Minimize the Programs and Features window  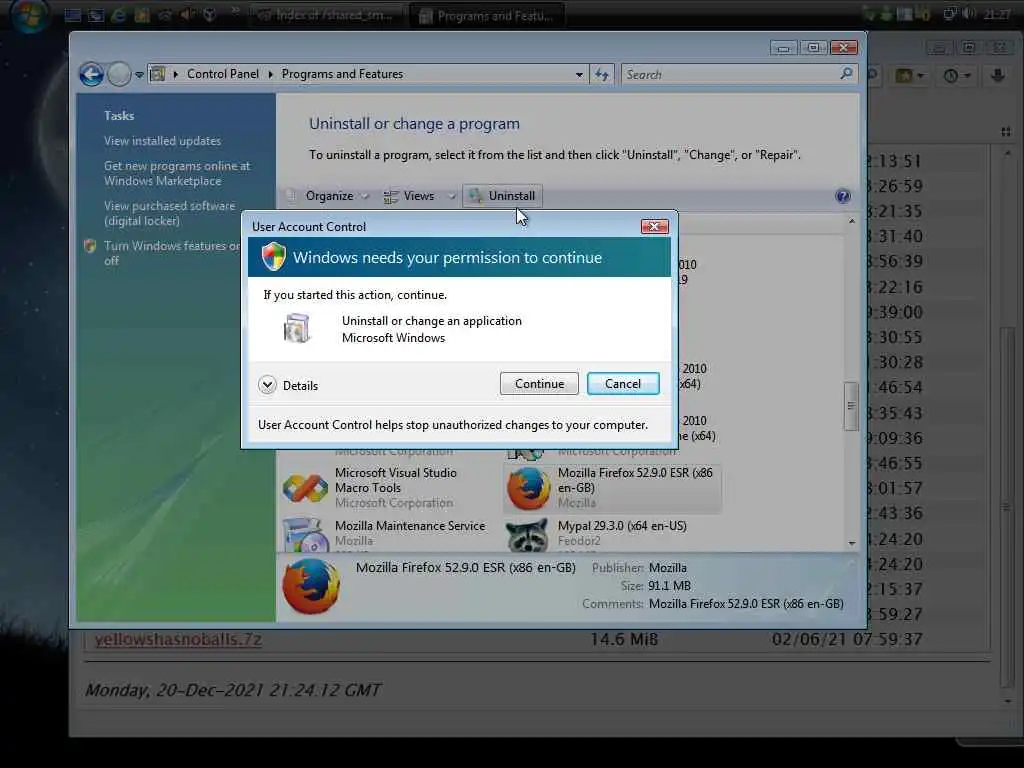pyautogui.click(x=783, y=48)
